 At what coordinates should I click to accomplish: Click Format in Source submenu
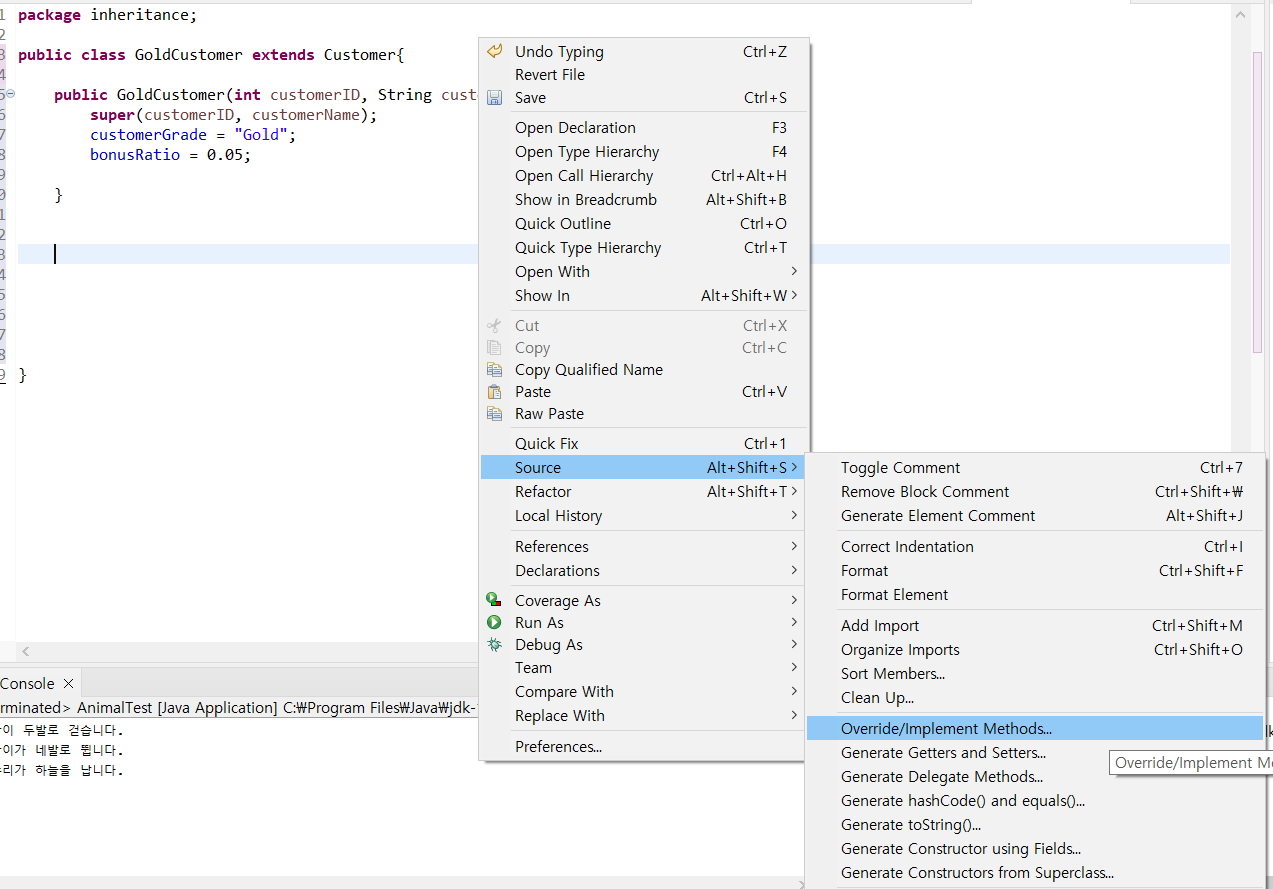[x=1035, y=571]
